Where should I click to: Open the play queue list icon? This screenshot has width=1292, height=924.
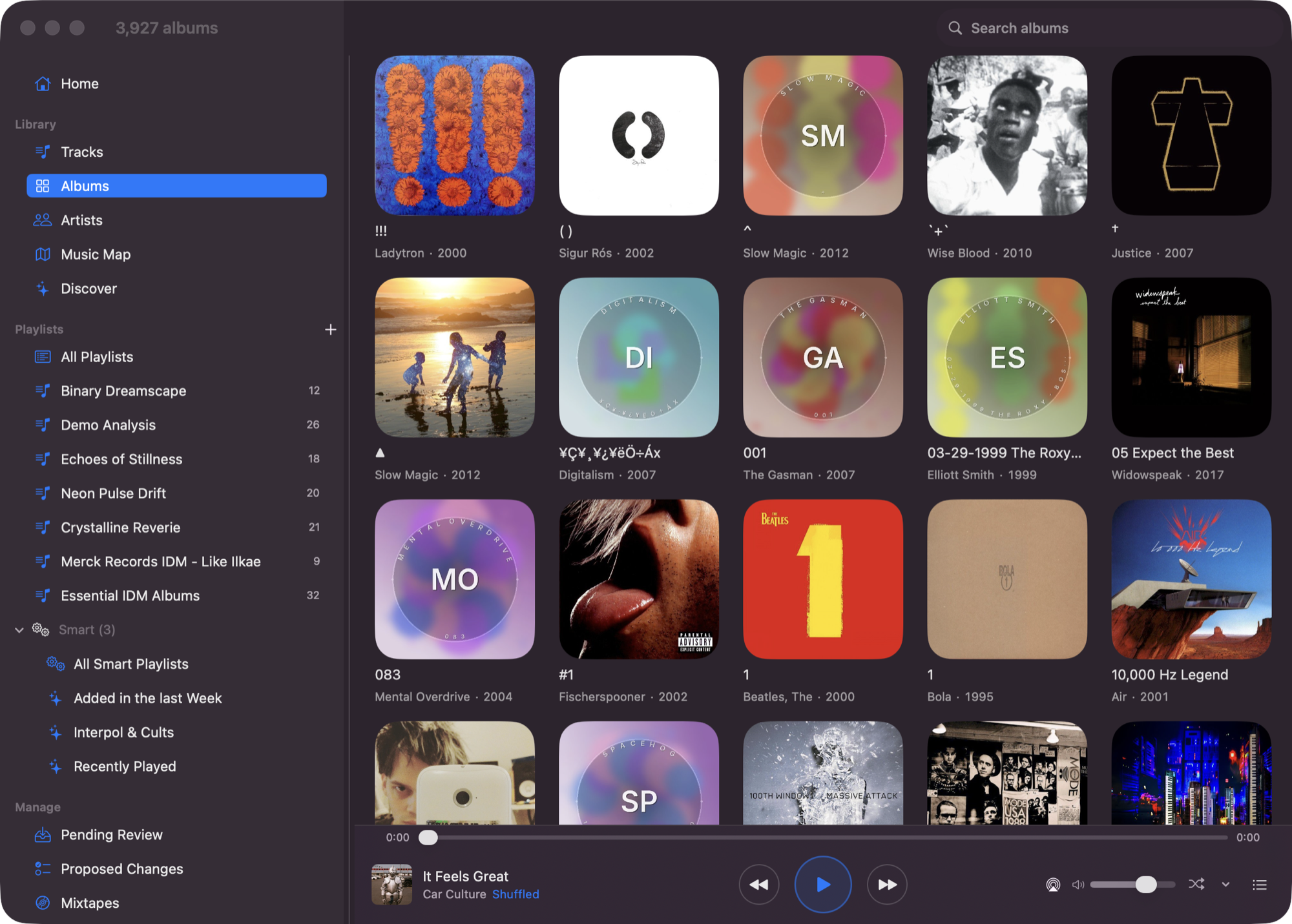point(1260,885)
